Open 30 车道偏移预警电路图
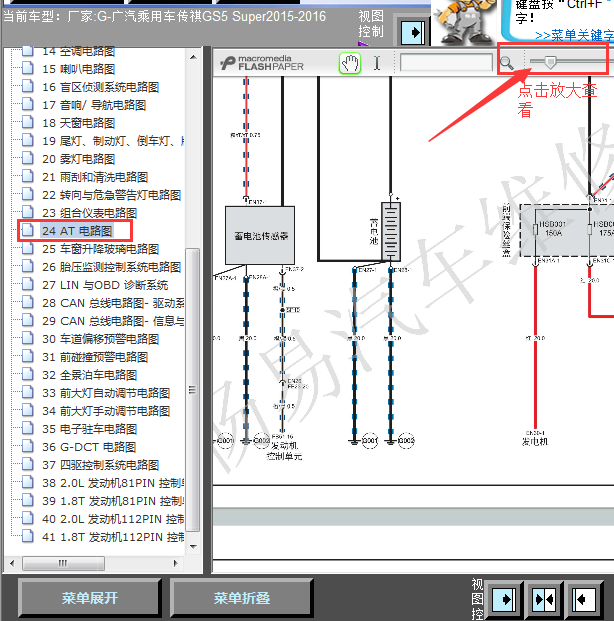 (101, 339)
